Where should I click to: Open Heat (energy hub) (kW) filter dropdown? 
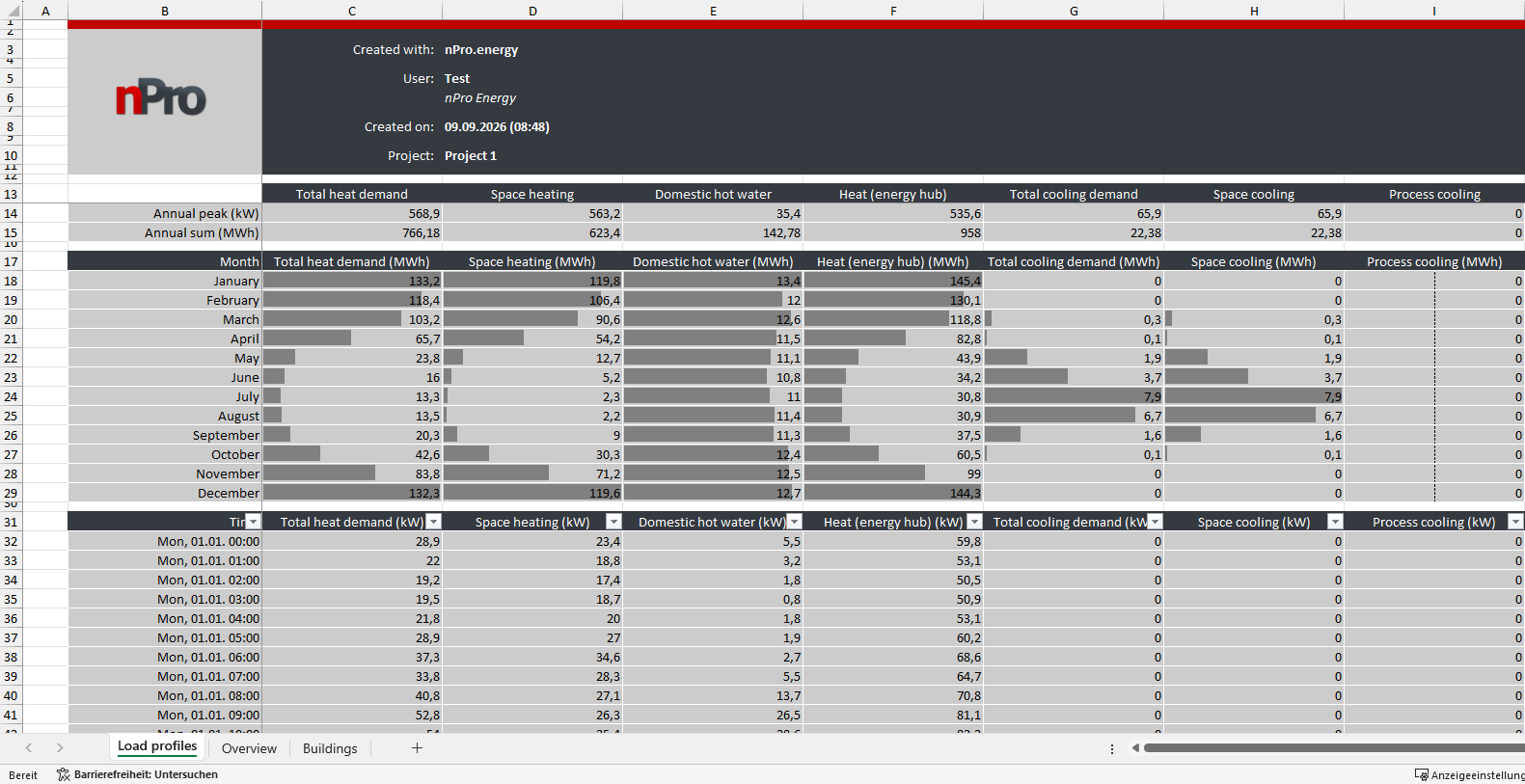click(974, 522)
